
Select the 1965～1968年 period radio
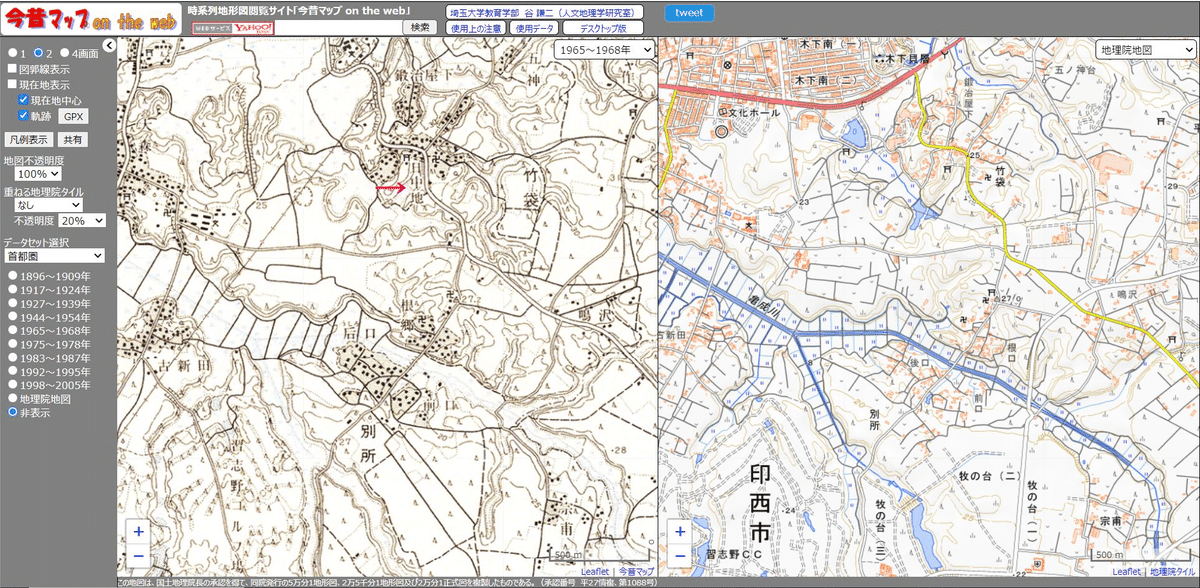pos(13,330)
